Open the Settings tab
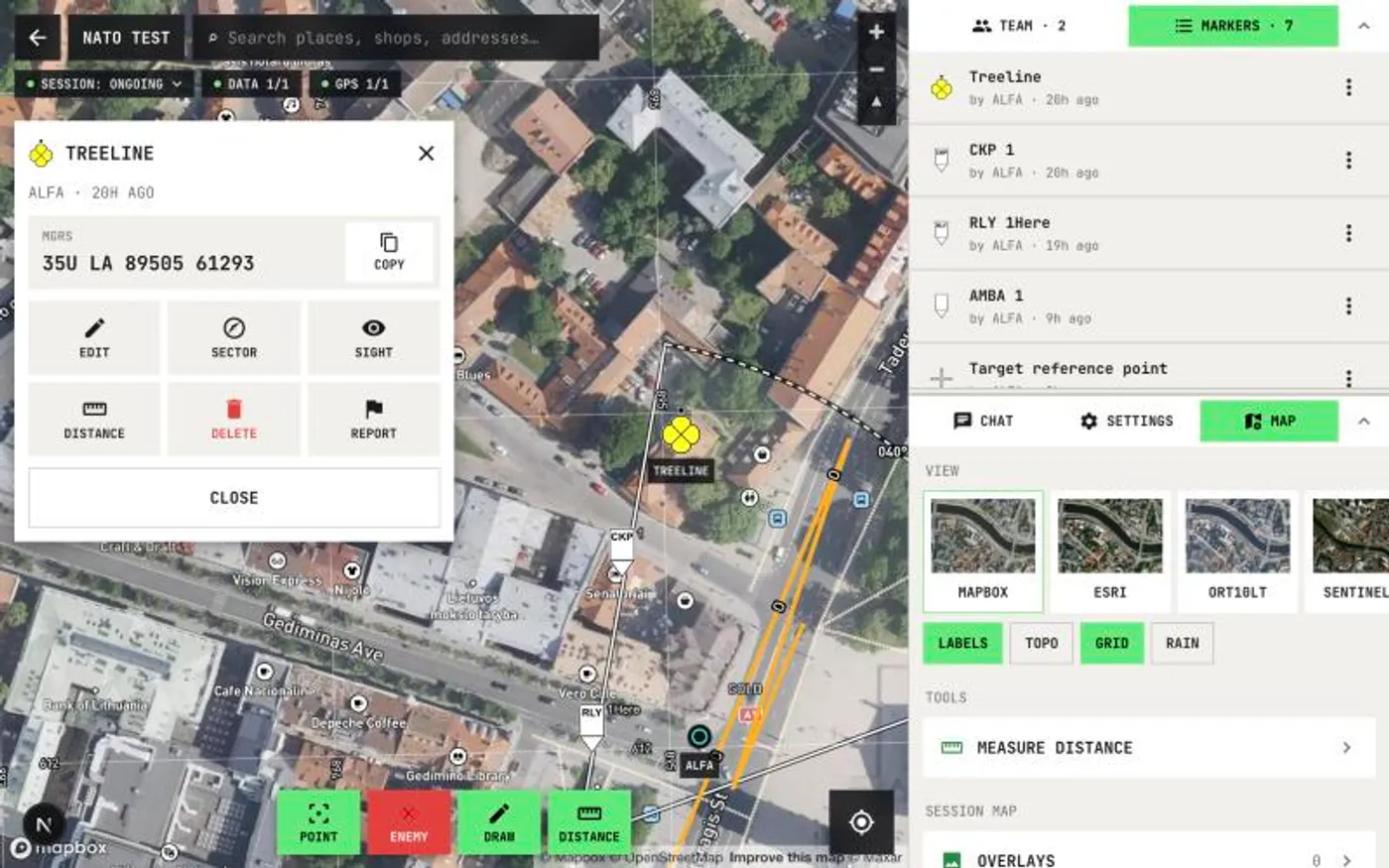 coord(1126,421)
